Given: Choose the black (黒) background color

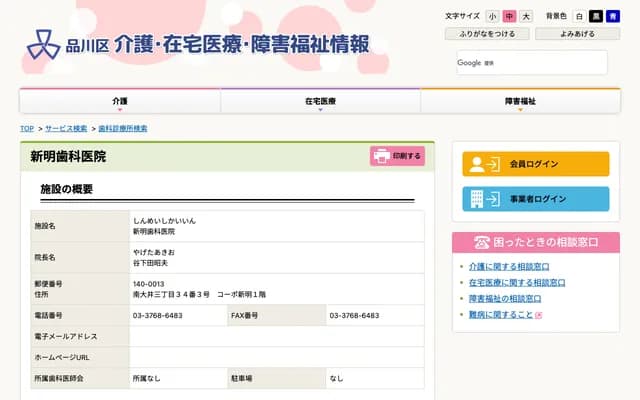Looking at the screenshot, I should click(596, 17).
